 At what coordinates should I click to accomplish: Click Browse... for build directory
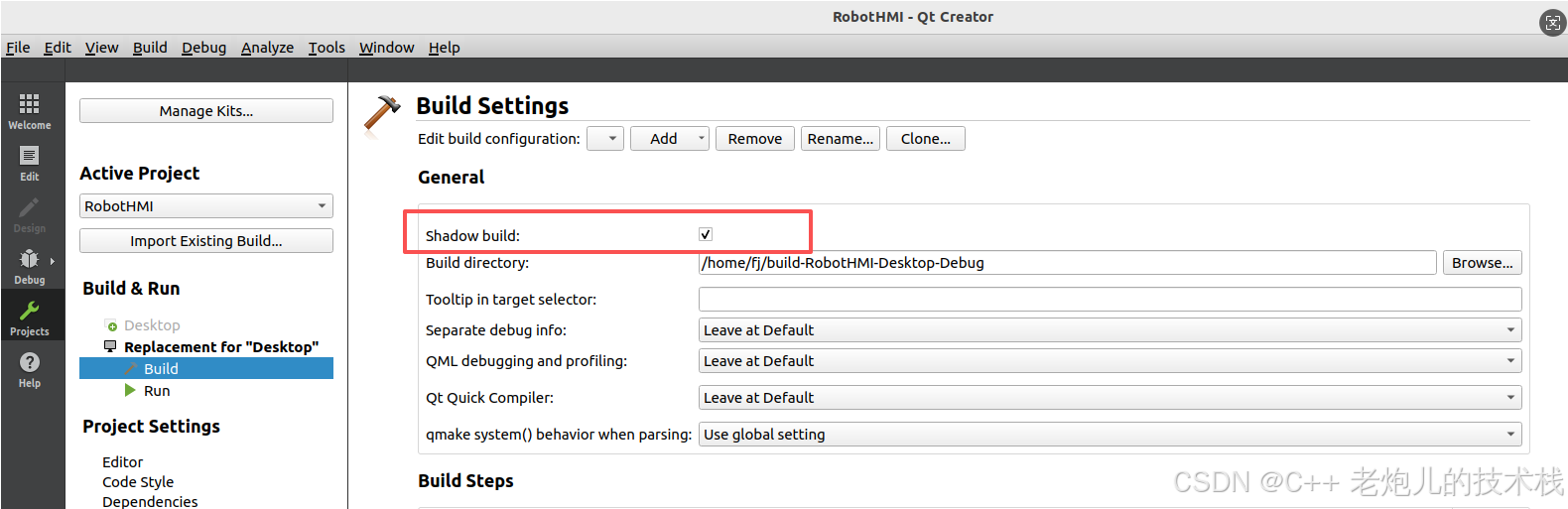(x=1483, y=263)
